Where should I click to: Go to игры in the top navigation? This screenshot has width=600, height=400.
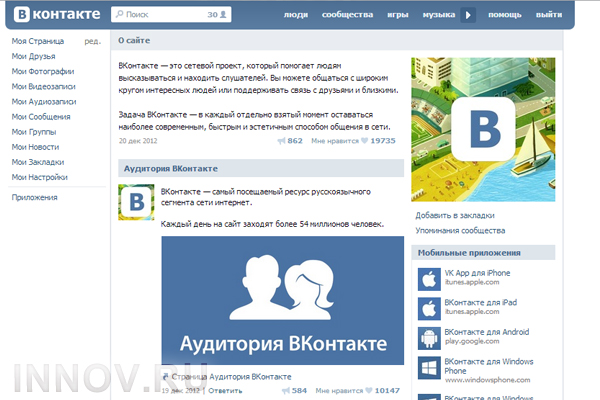[x=397, y=16]
